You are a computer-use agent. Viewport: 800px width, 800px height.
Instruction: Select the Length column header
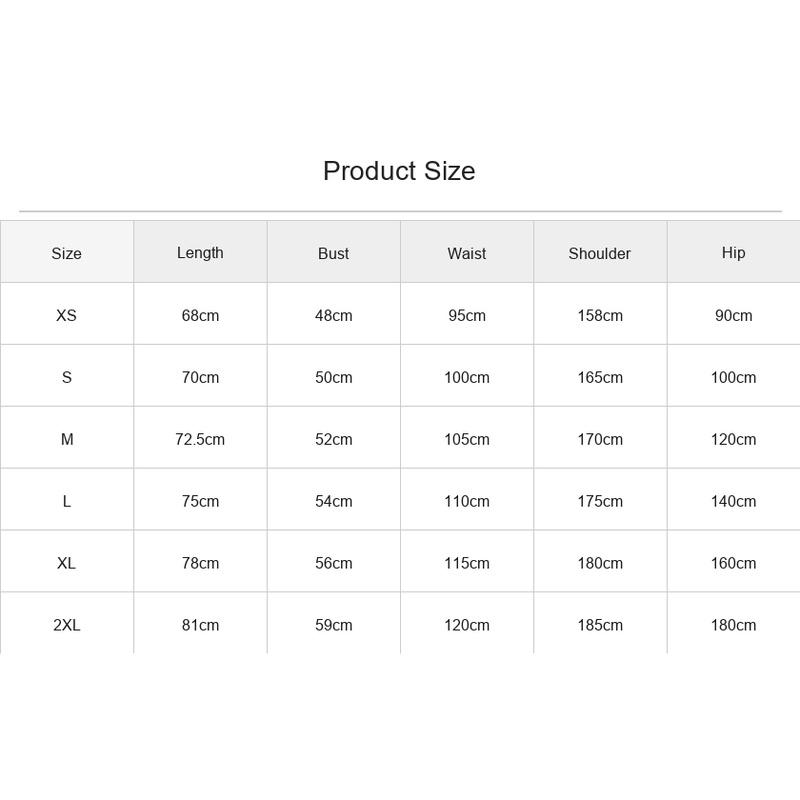pos(200,253)
